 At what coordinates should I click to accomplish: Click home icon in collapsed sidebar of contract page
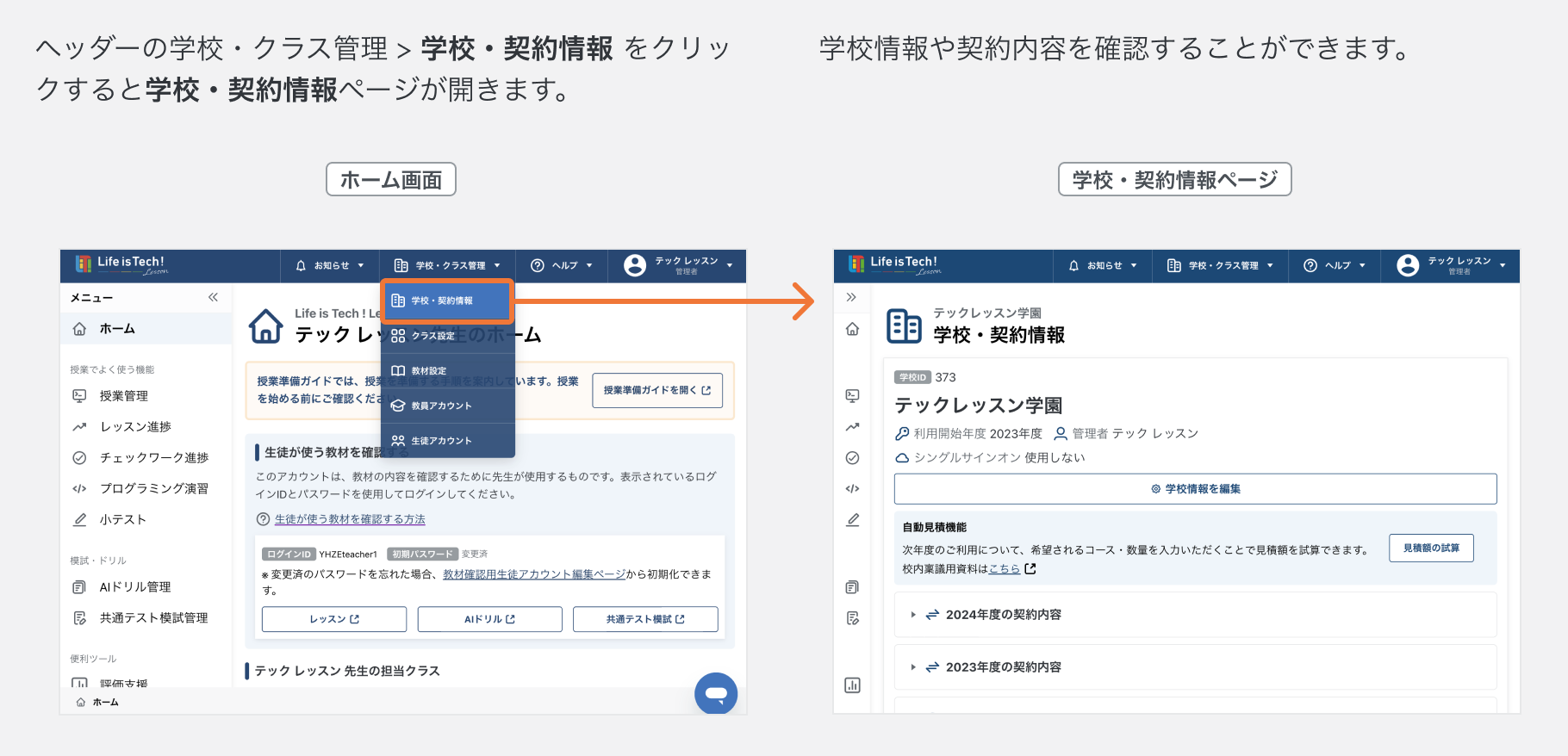[x=852, y=329]
